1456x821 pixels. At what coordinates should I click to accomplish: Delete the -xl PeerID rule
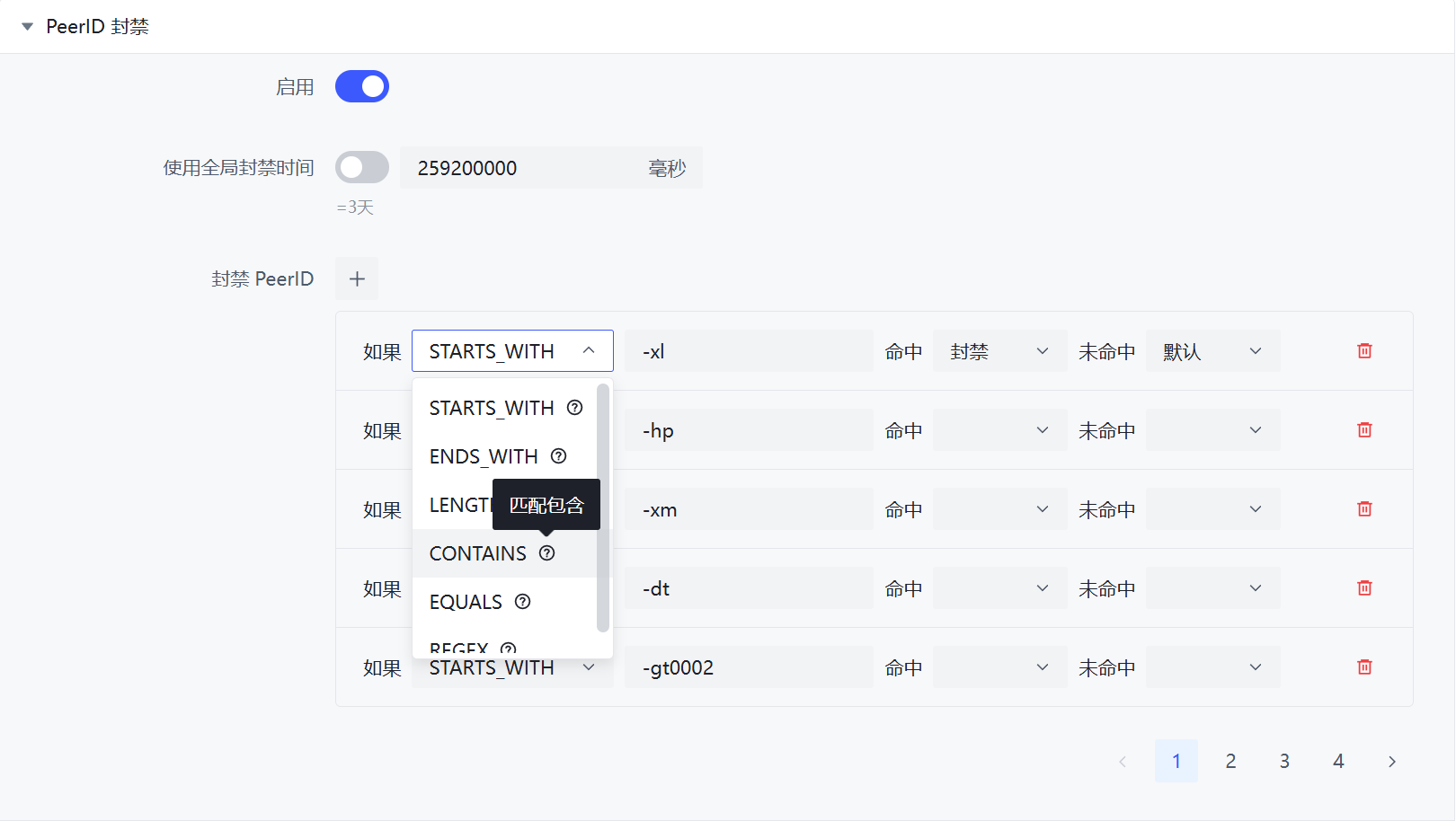click(x=1364, y=351)
